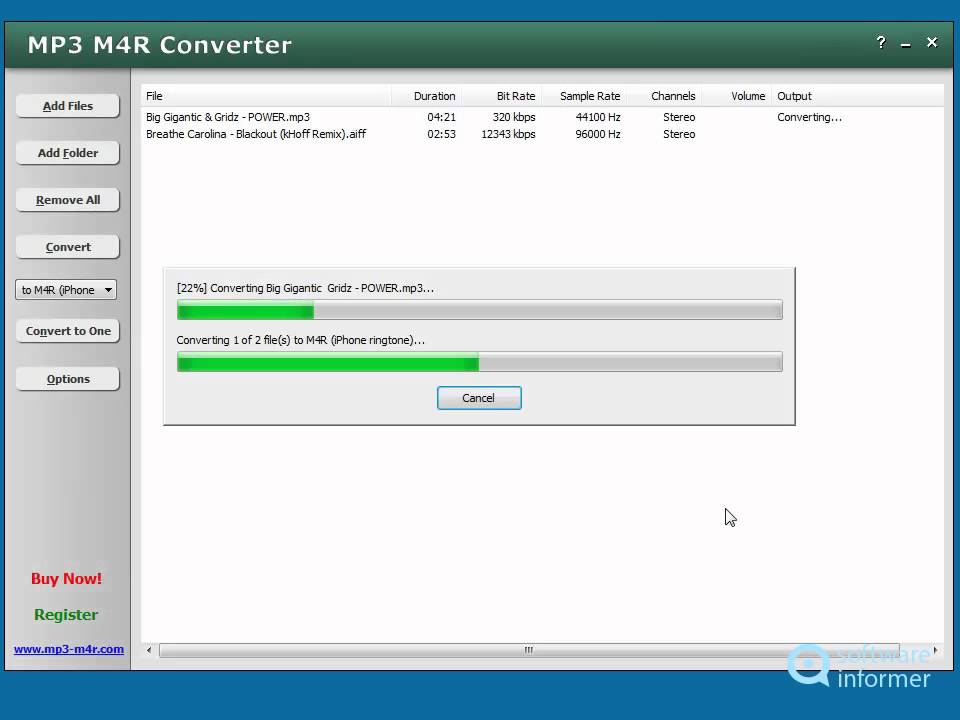Sort by the Duration column header
The image size is (960, 720).
coord(427,96)
